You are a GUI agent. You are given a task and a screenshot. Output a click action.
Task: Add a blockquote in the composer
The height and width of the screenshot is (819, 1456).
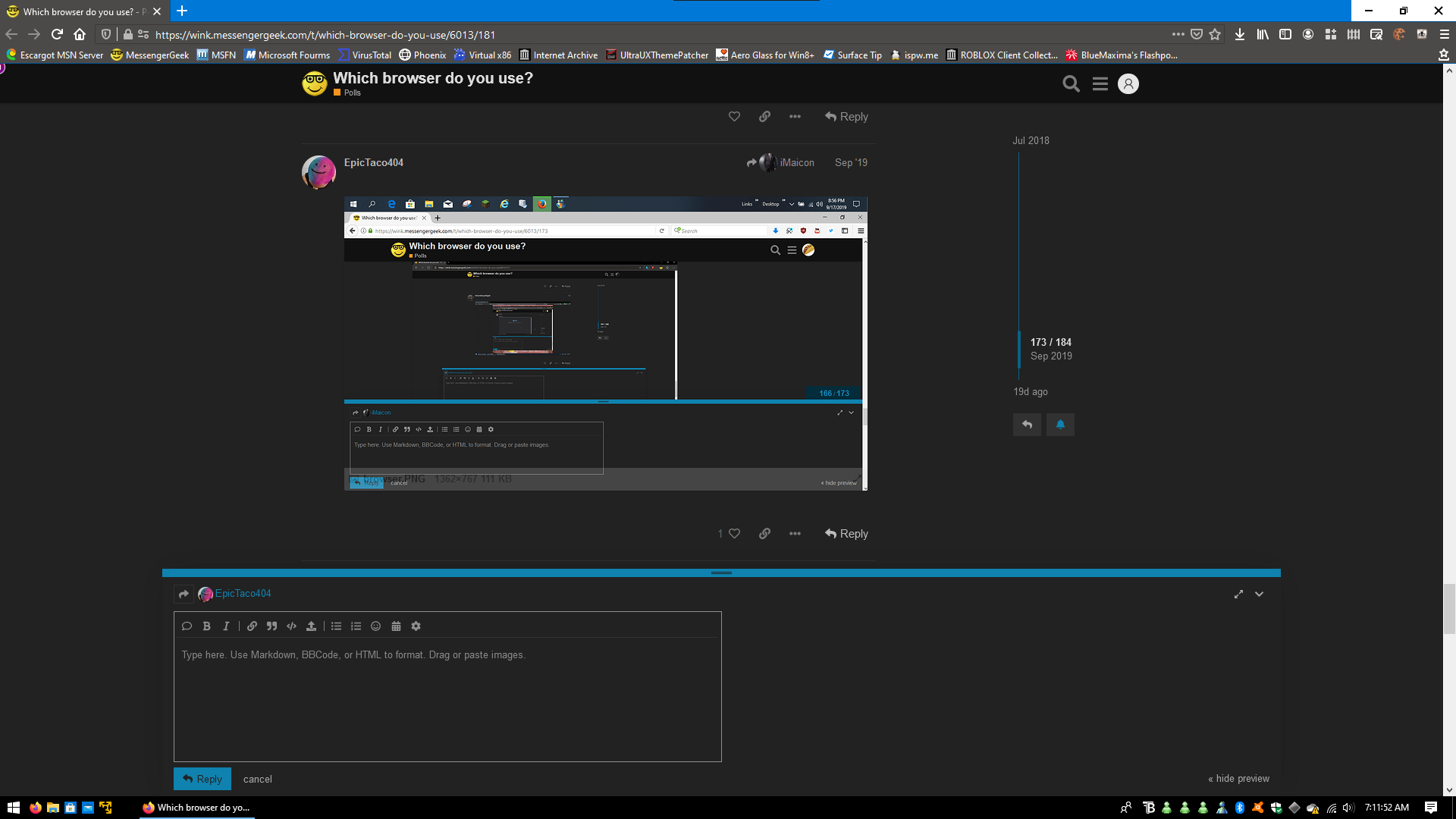(271, 626)
